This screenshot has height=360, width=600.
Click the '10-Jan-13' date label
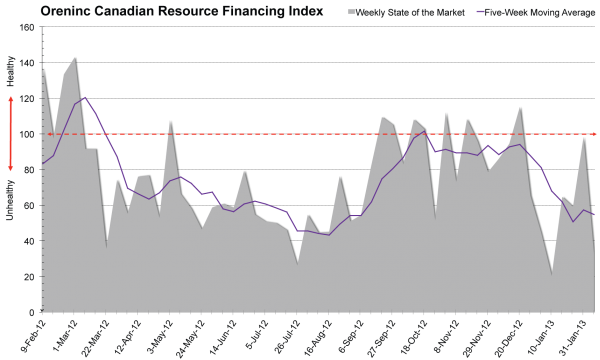[x=542, y=337]
